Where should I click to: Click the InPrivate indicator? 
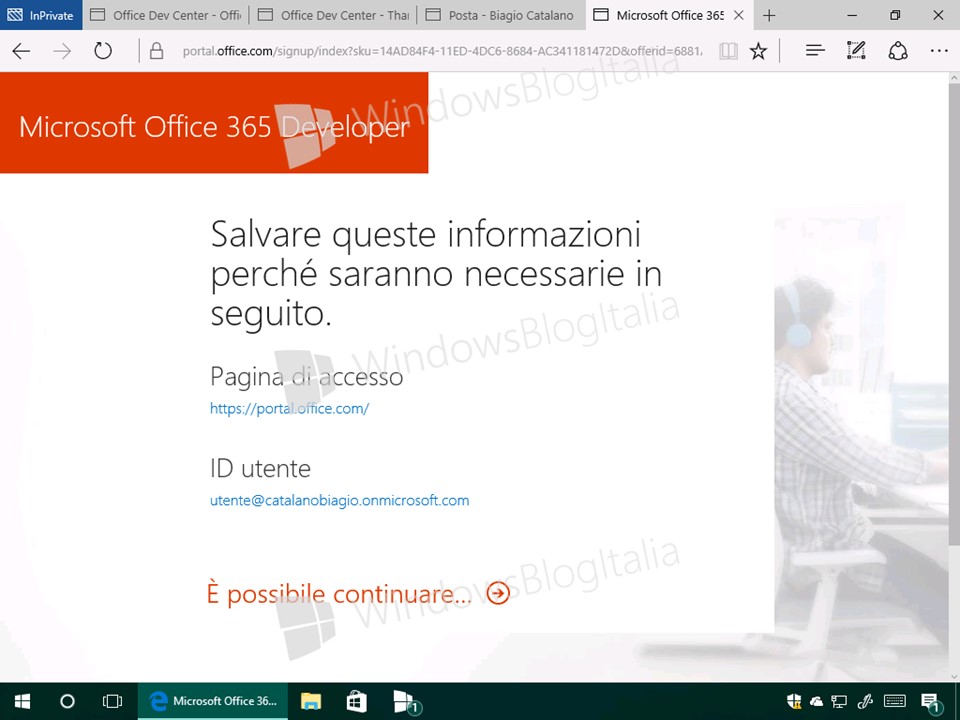[41, 15]
